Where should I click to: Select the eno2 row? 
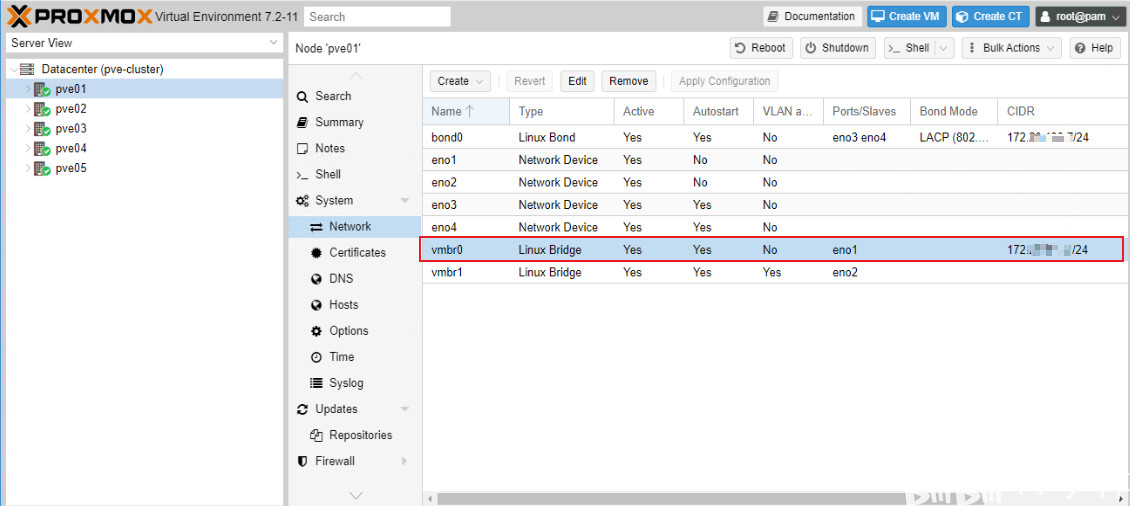(774, 182)
